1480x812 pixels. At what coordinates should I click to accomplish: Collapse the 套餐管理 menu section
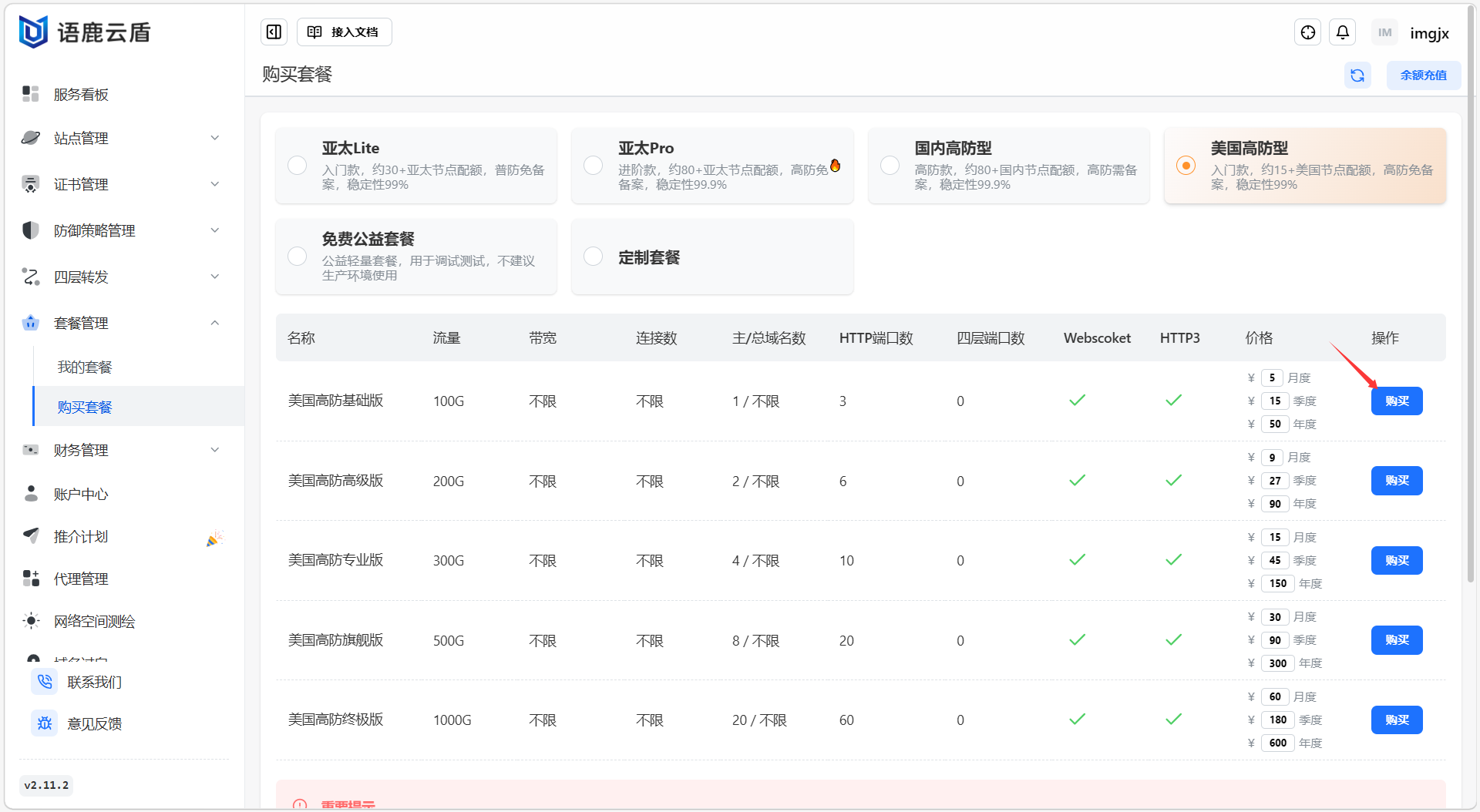click(x=215, y=323)
